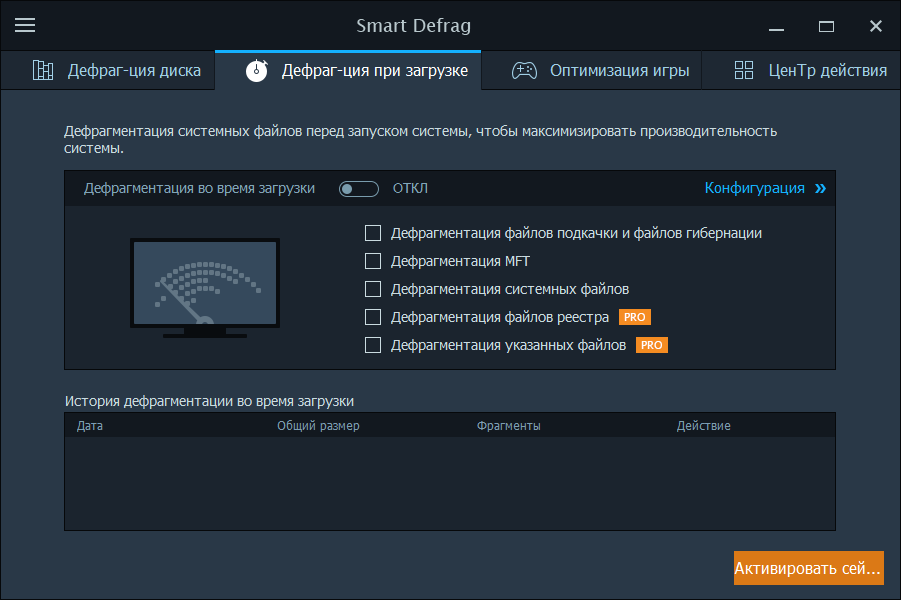This screenshot has height=600, width=901.
Task: Click heading История дефрагментации во время загрузки
Action: point(209,401)
